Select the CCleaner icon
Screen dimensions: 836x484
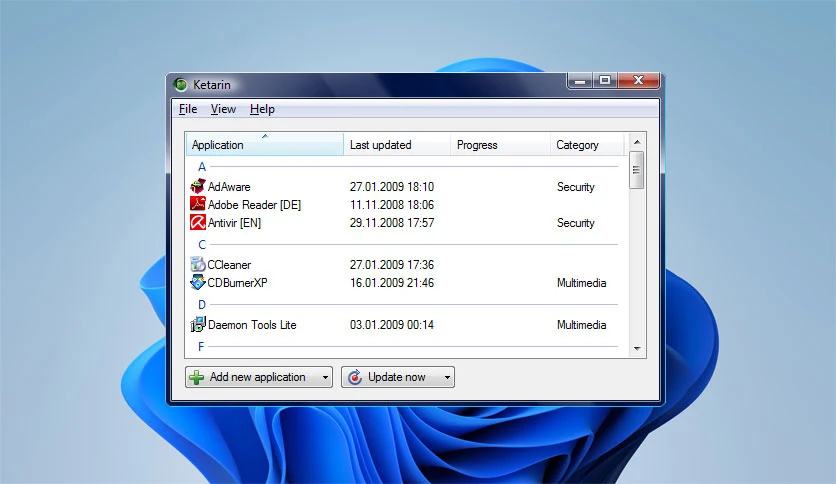[198, 264]
